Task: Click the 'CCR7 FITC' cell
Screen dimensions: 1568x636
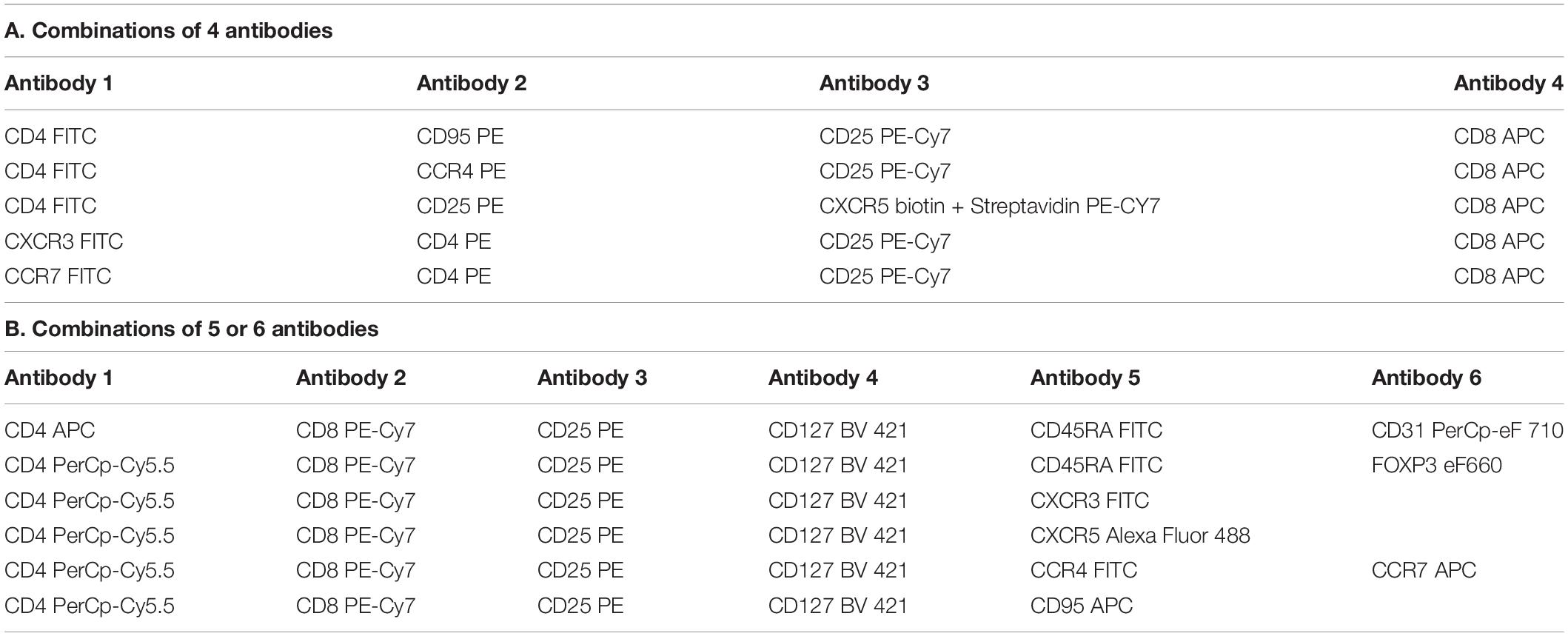Action: pyautogui.click(x=58, y=276)
